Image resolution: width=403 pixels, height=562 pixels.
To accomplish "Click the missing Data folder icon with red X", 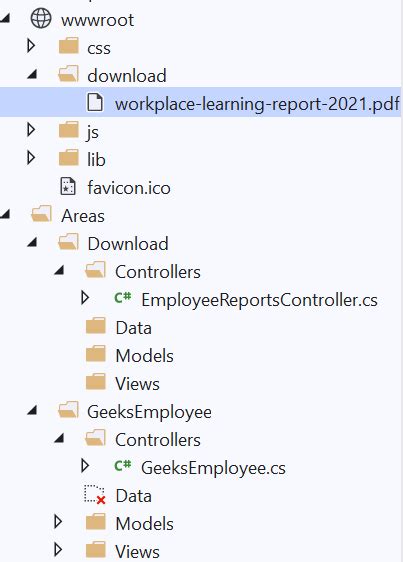I will [x=95, y=495].
